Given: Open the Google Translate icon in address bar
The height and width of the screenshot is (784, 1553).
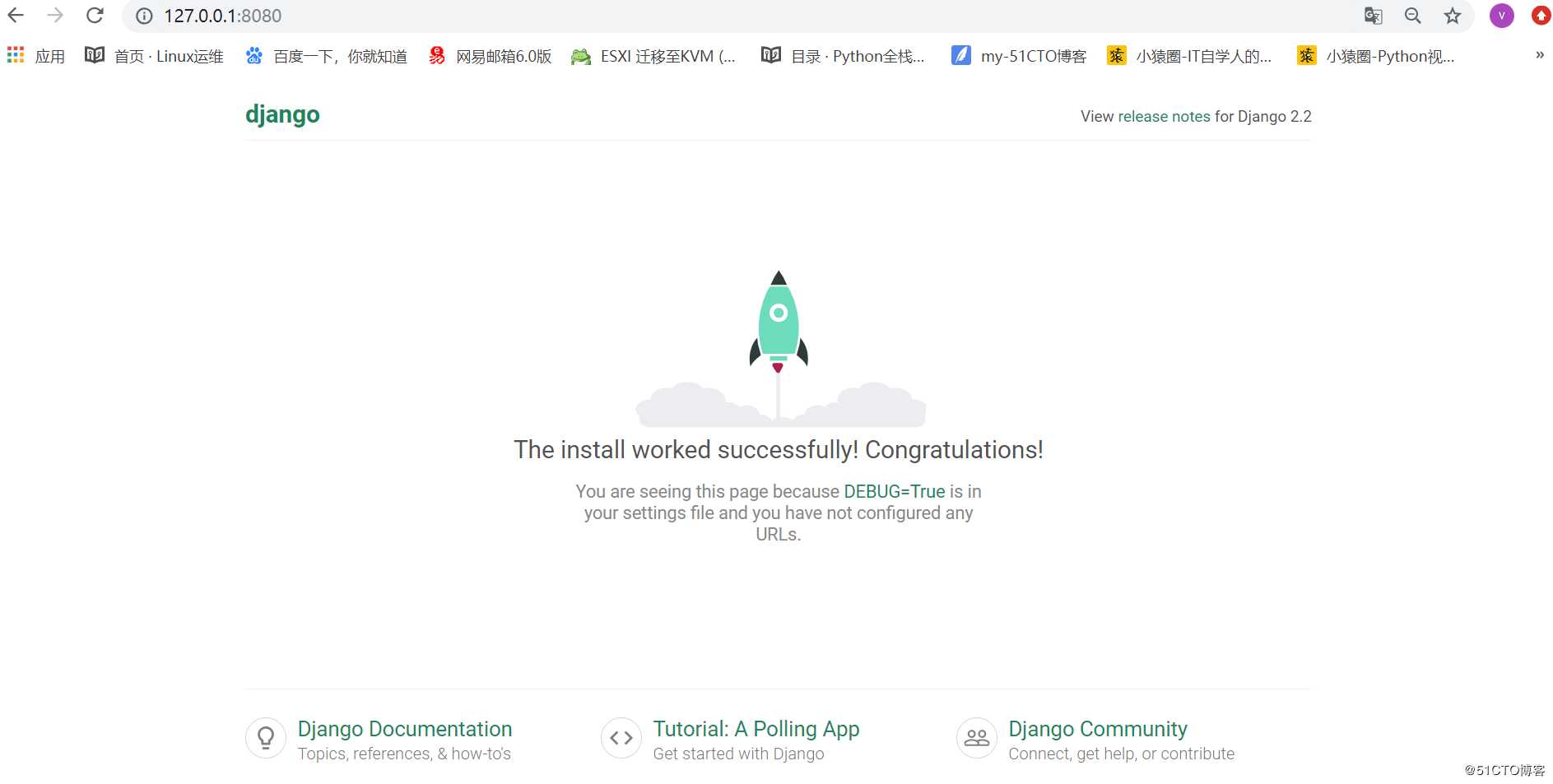Looking at the screenshot, I should tap(1373, 16).
